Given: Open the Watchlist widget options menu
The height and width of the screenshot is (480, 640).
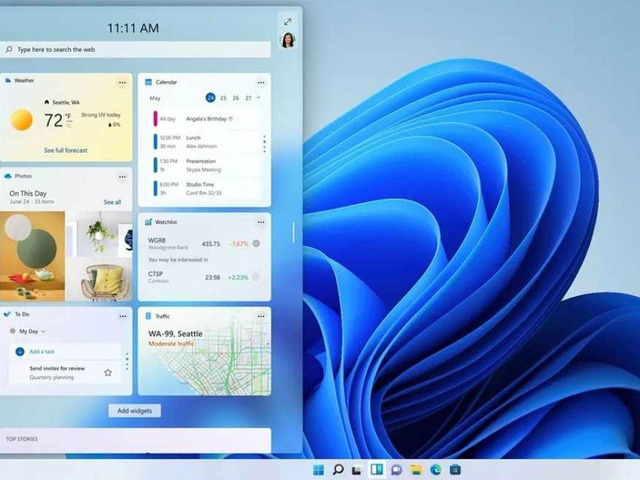Looking at the screenshot, I should pyautogui.click(x=260, y=222).
